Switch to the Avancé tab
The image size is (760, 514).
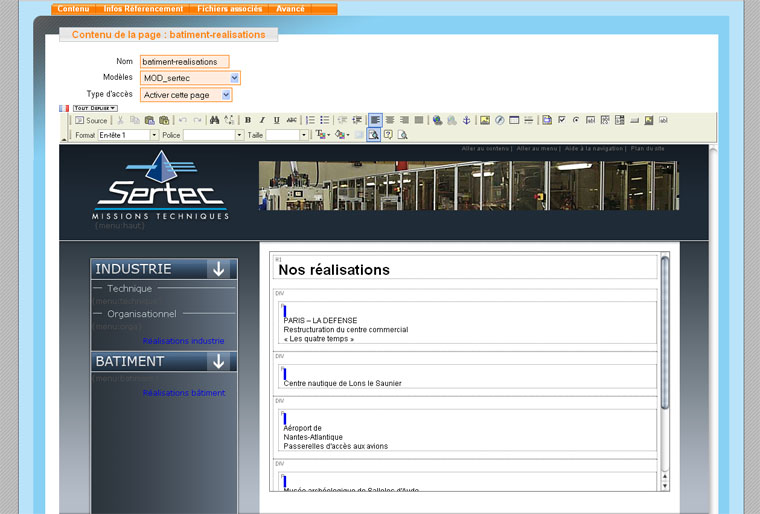(290, 9)
